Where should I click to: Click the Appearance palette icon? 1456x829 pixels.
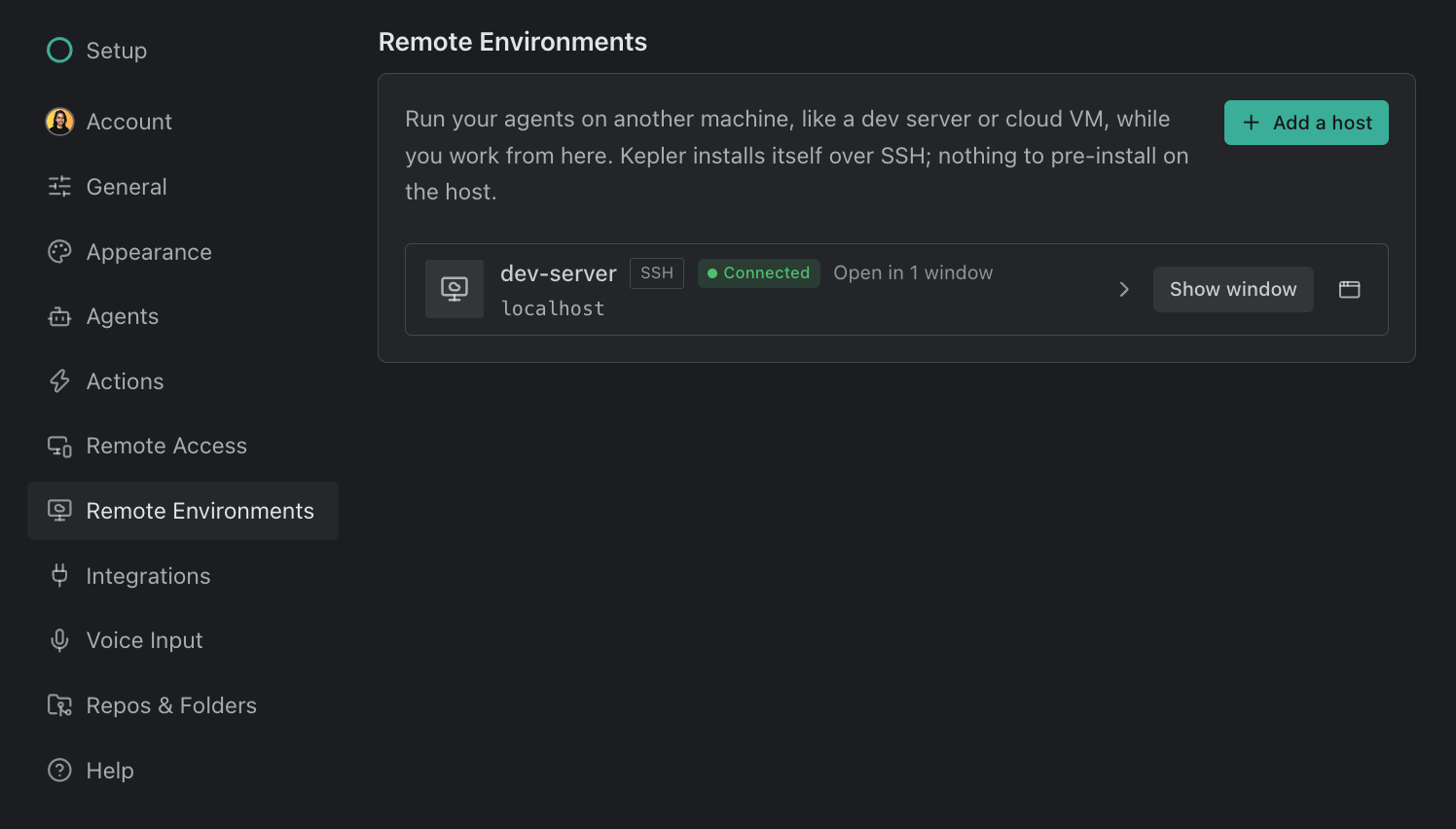pyautogui.click(x=59, y=252)
